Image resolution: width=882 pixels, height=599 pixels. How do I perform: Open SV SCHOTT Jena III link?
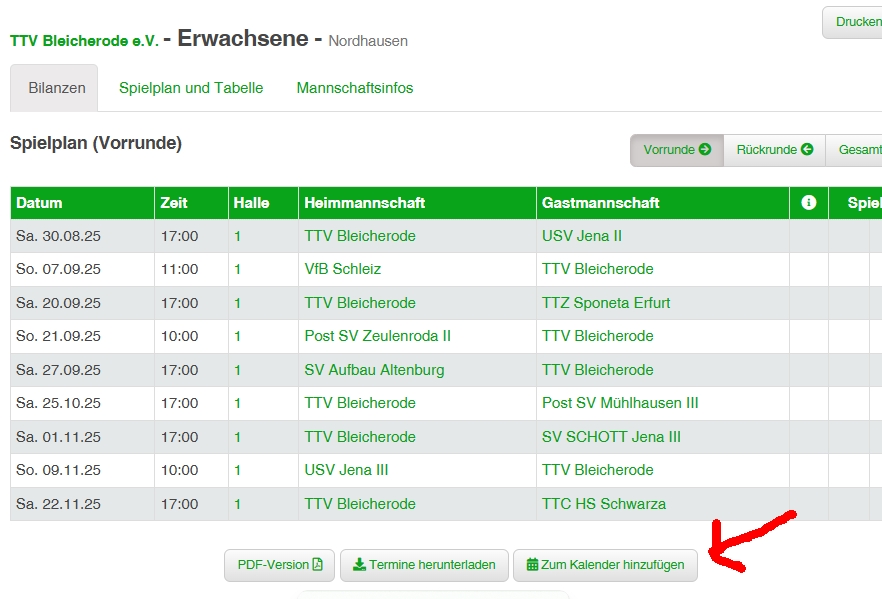pyautogui.click(x=611, y=436)
